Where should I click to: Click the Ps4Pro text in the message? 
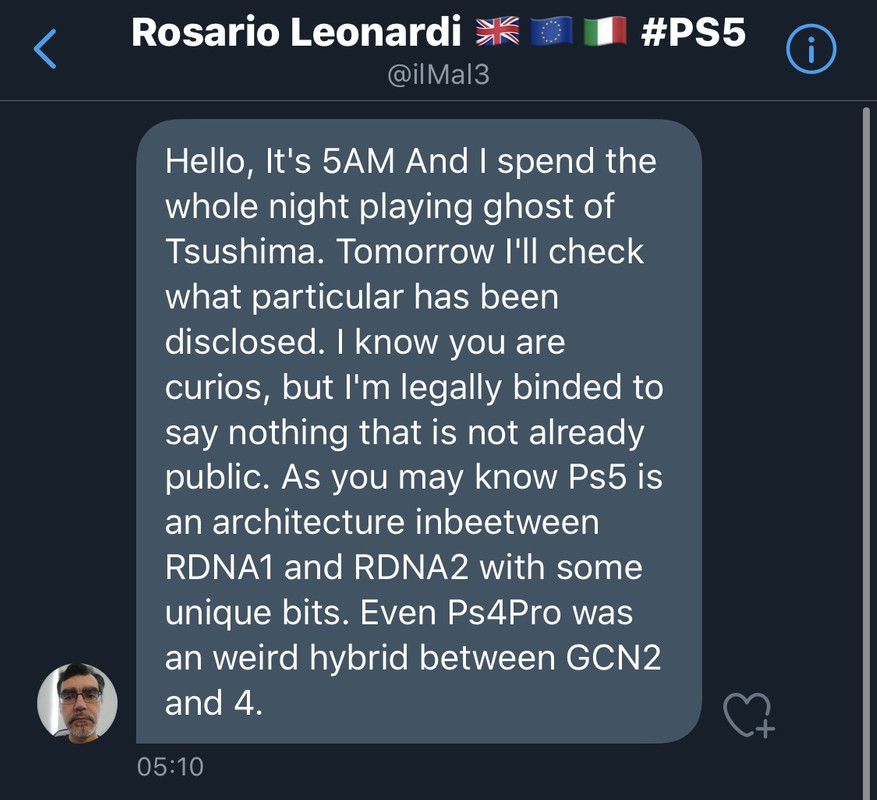pos(504,613)
